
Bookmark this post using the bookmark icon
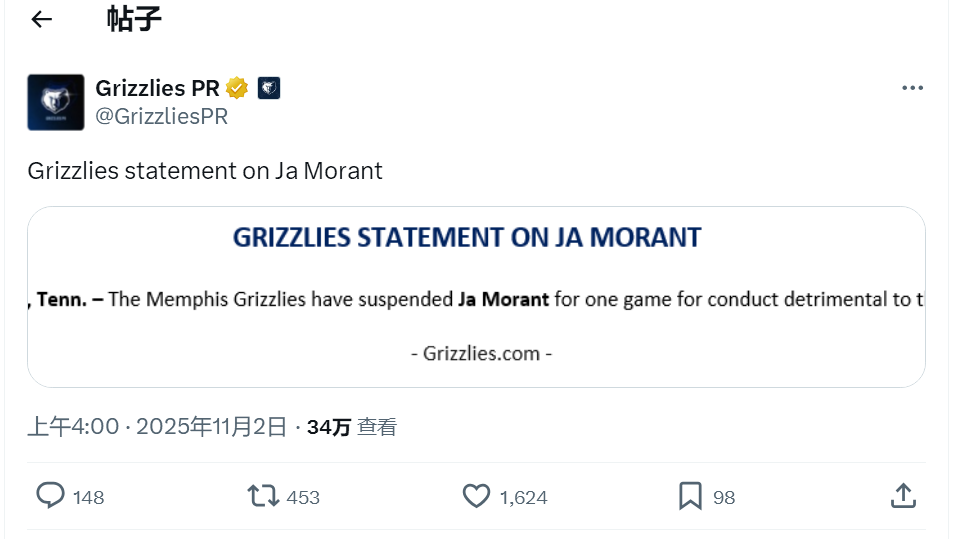(690, 495)
